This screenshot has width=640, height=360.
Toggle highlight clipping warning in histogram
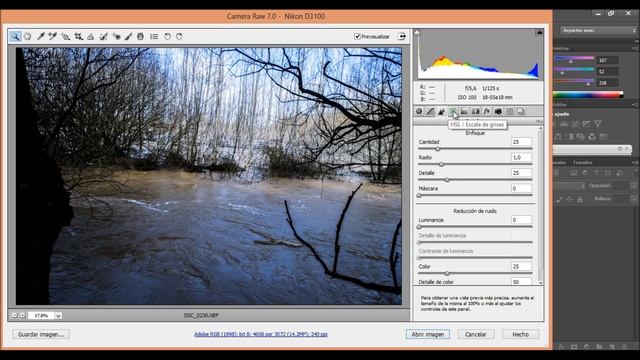[x=540, y=32]
